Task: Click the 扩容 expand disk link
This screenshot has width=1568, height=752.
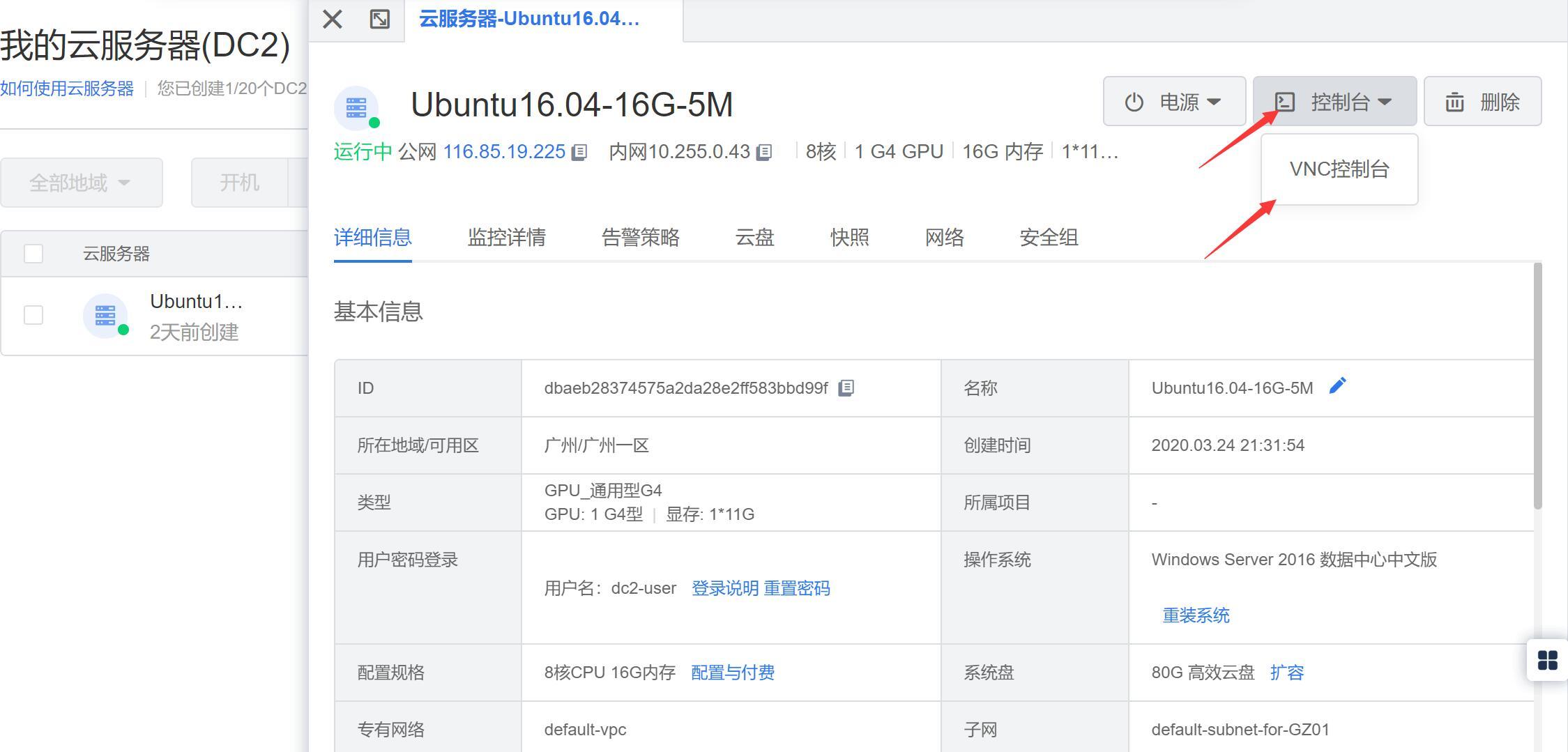Action: point(1287,673)
